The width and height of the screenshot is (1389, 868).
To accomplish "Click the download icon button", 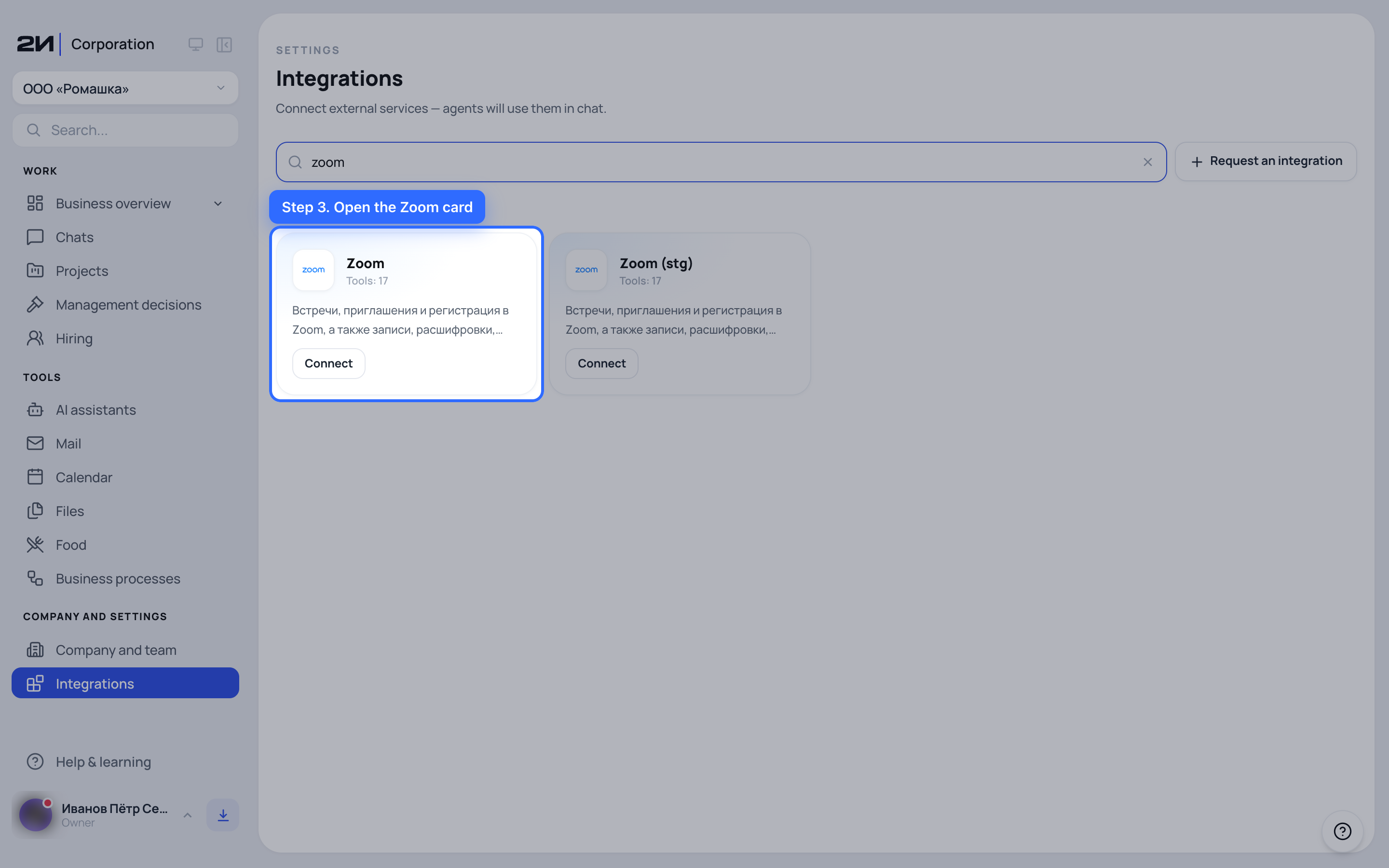I will coord(223,815).
